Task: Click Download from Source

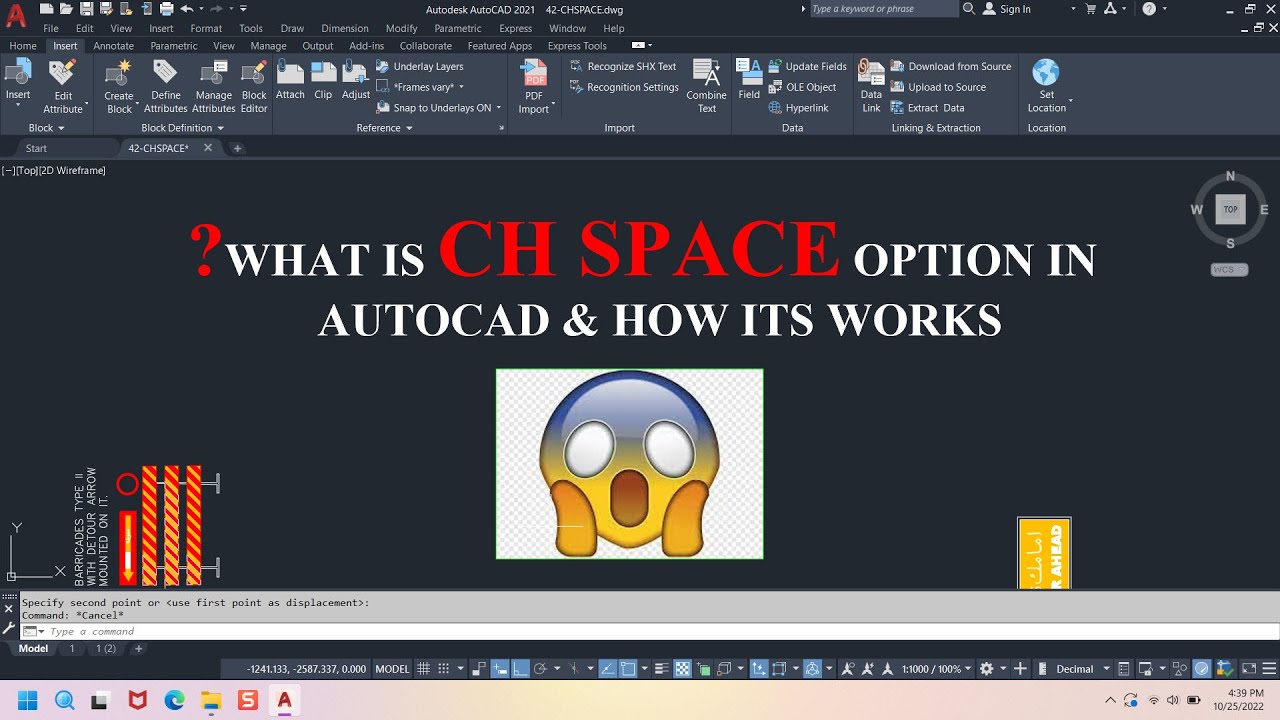Action: [951, 66]
